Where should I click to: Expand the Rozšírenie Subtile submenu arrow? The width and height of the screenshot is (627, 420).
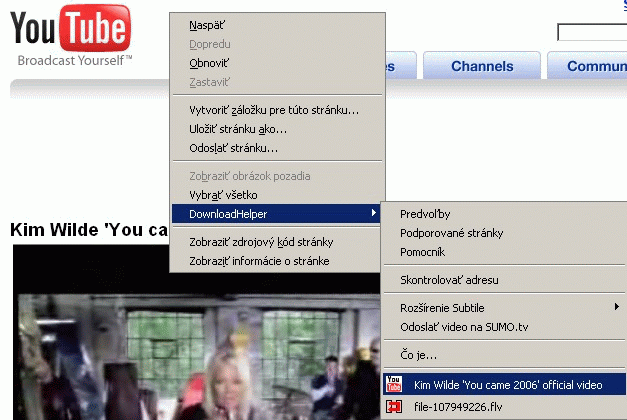(x=617, y=307)
